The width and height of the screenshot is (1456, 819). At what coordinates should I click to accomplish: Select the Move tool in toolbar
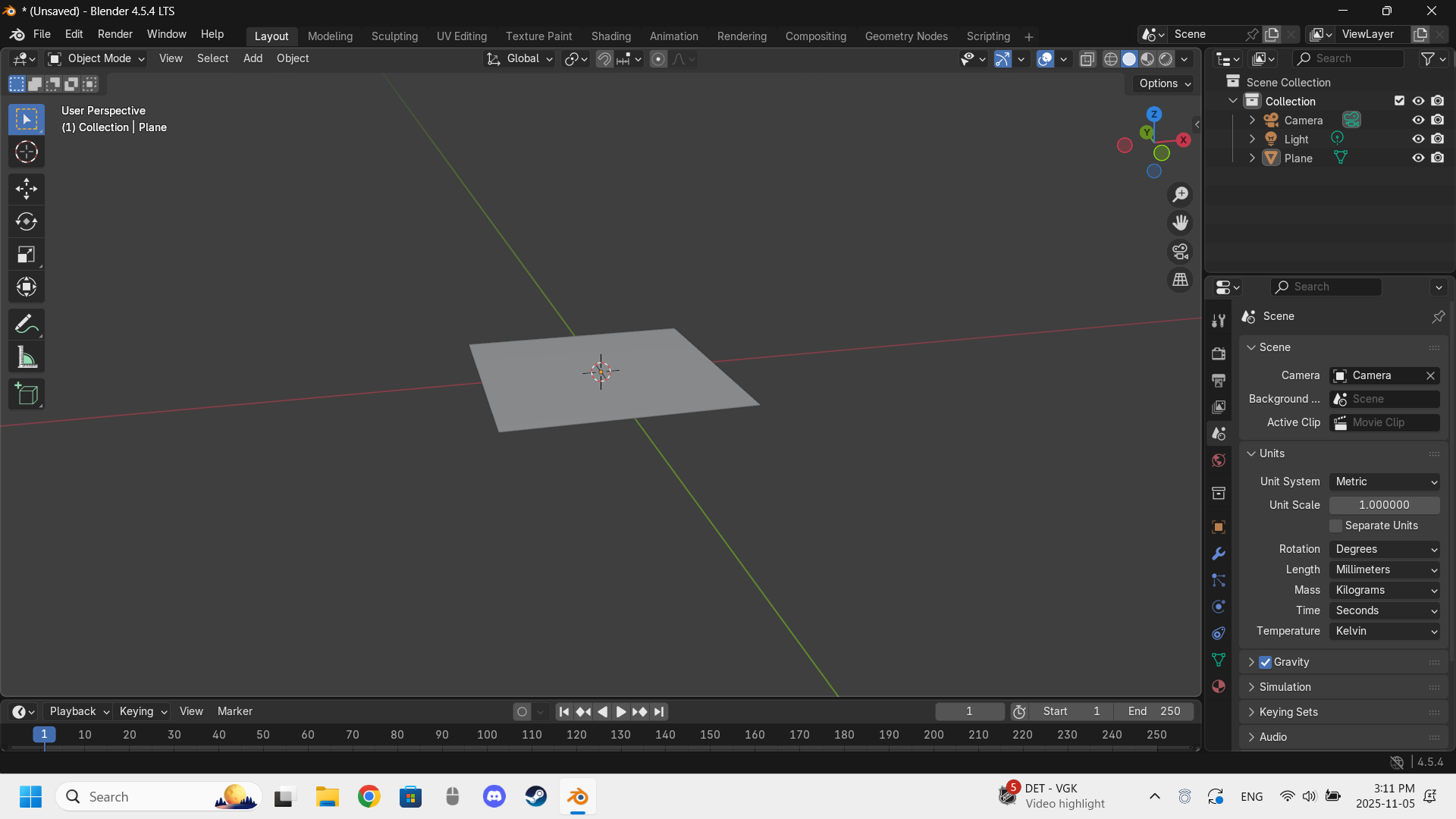tap(27, 189)
